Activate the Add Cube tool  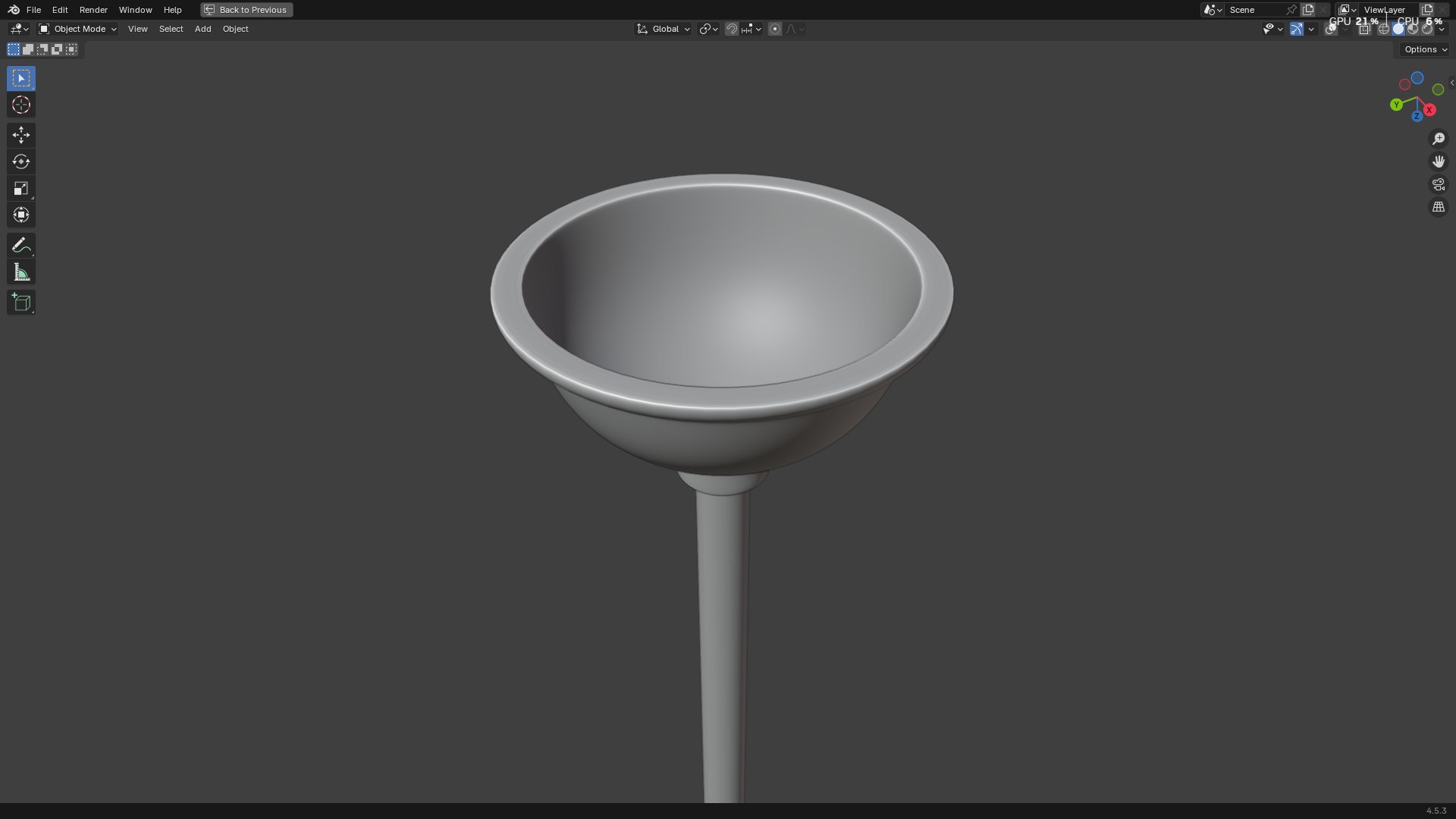(x=21, y=303)
